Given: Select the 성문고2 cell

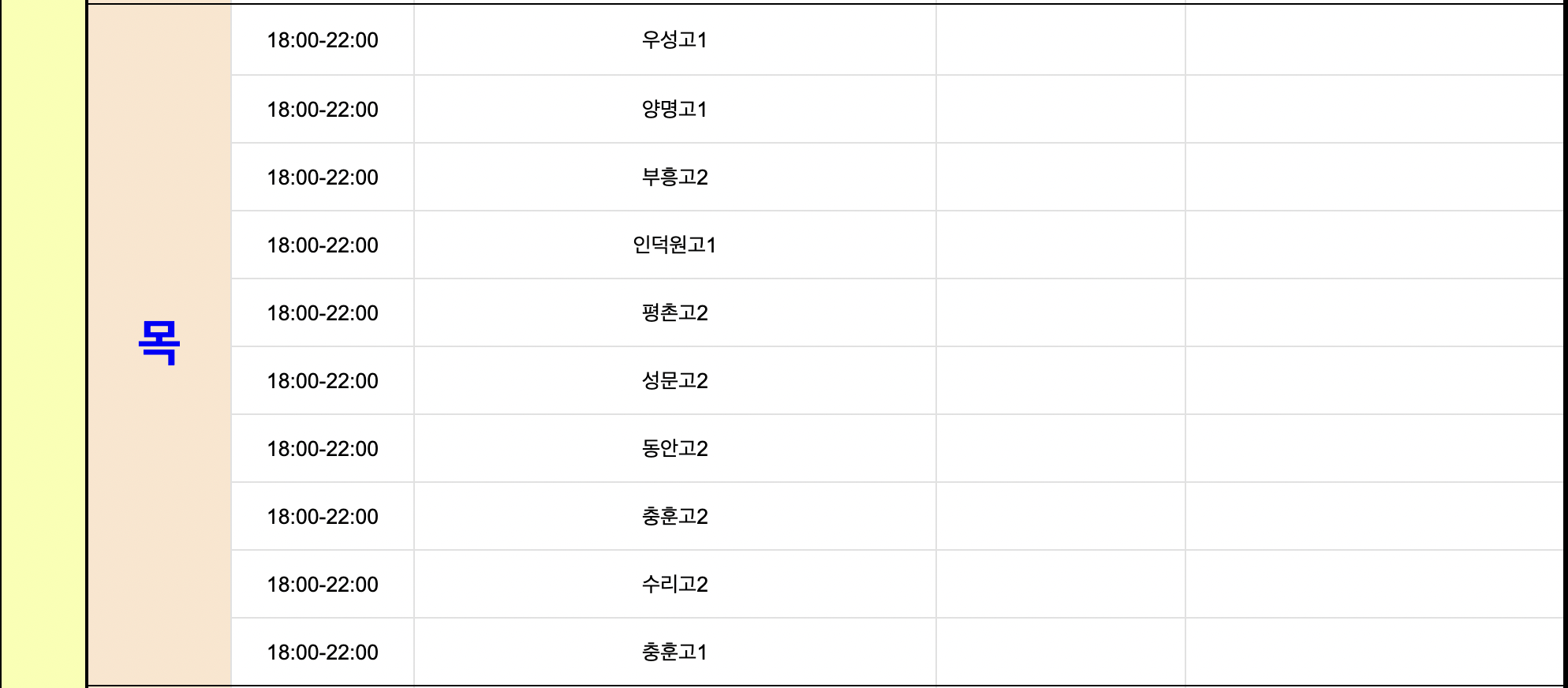Looking at the screenshot, I should click(x=674, y=380).
